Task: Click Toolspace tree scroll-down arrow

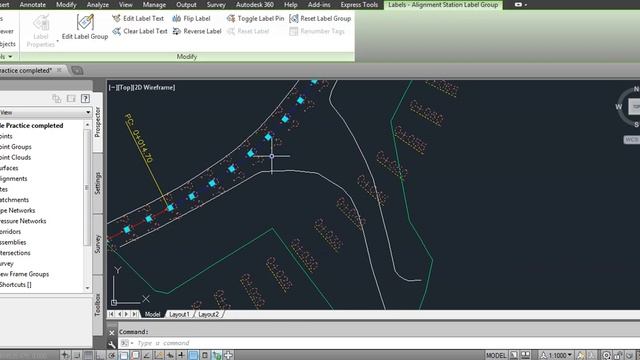Action: tap(87, 288)
